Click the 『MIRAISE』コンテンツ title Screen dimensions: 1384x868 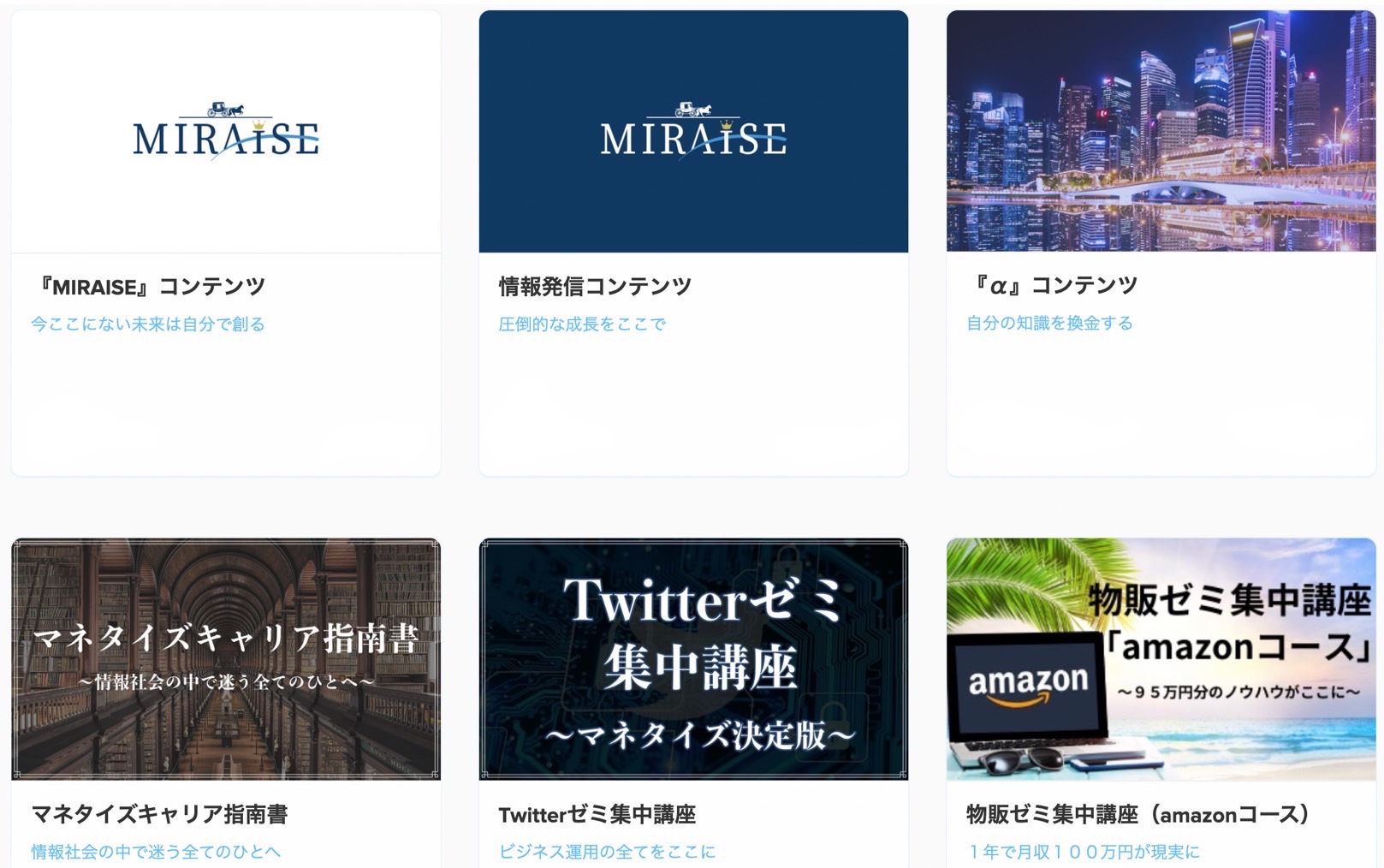[x=148, y=287]
